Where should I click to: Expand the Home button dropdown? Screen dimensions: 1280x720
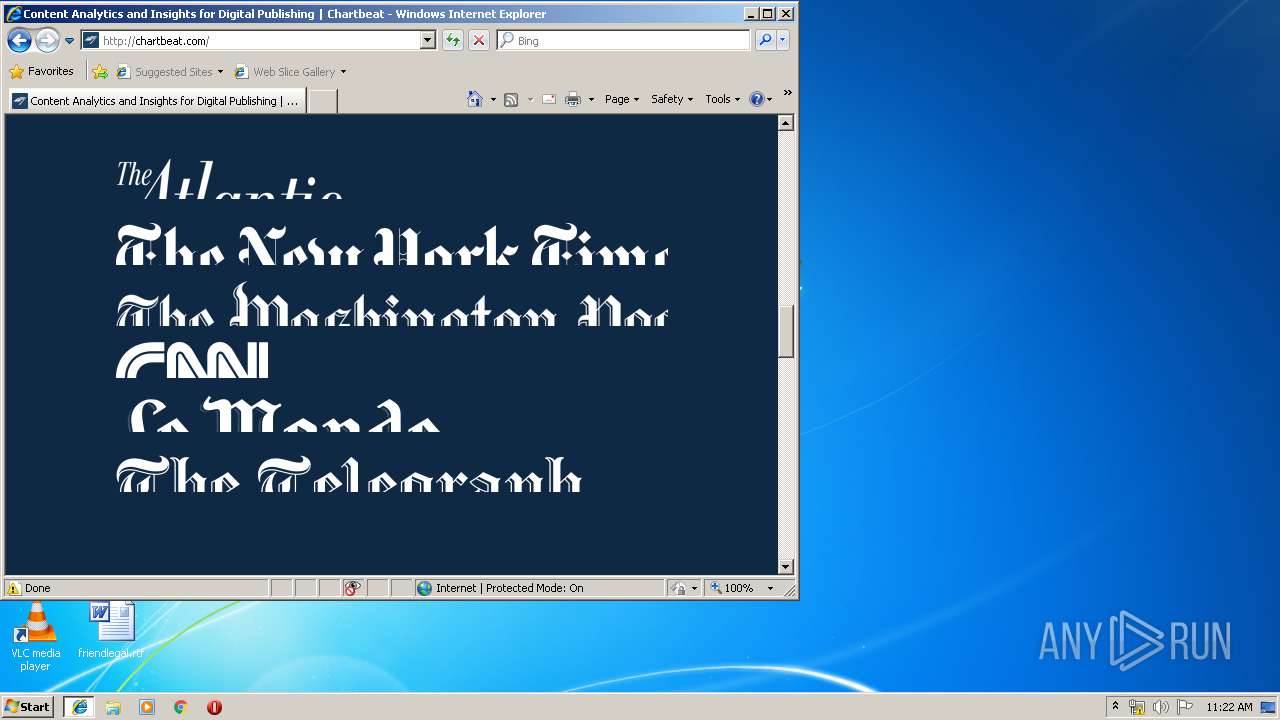tap(493, 99)
